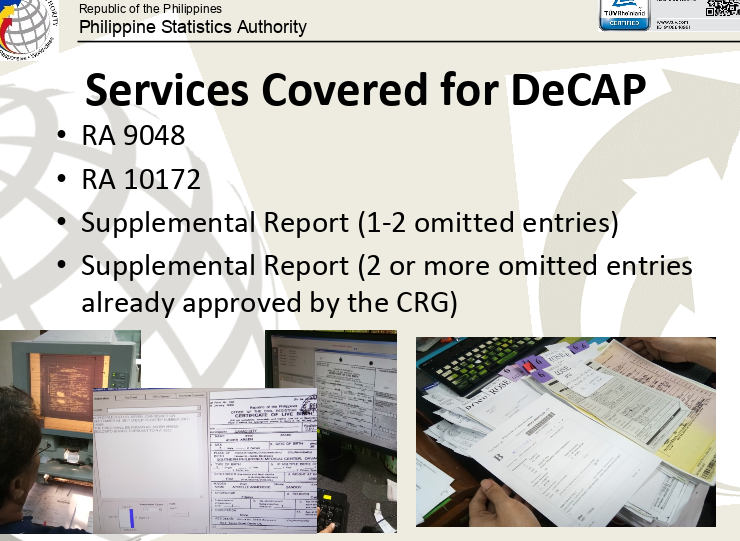Click the TÜVRheinland Certified badge
The width and height of the screenshot is (740, 541).
[x=624, y=15]
